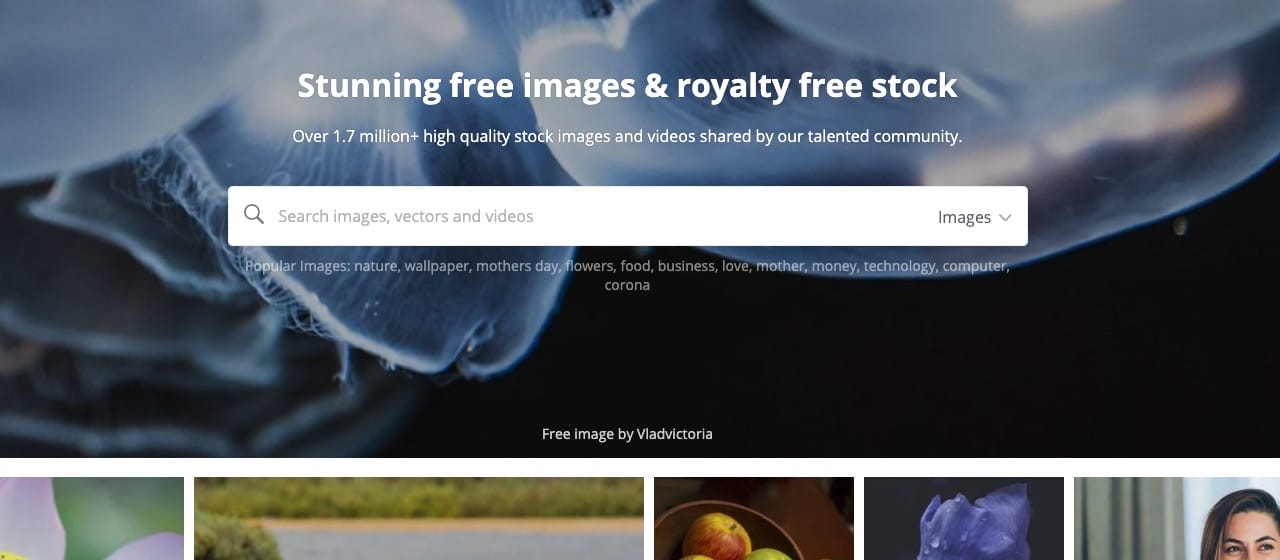Open the corona popular tag
The image size is (1280, 560).
pos(627,285)
